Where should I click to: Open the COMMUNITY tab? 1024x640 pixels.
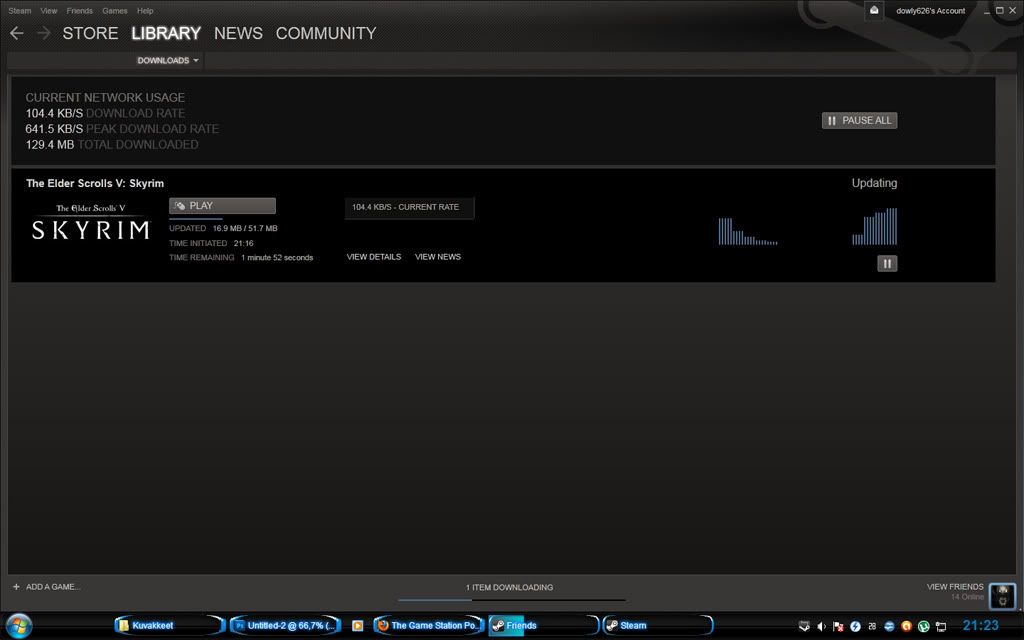tap(326, 33)
